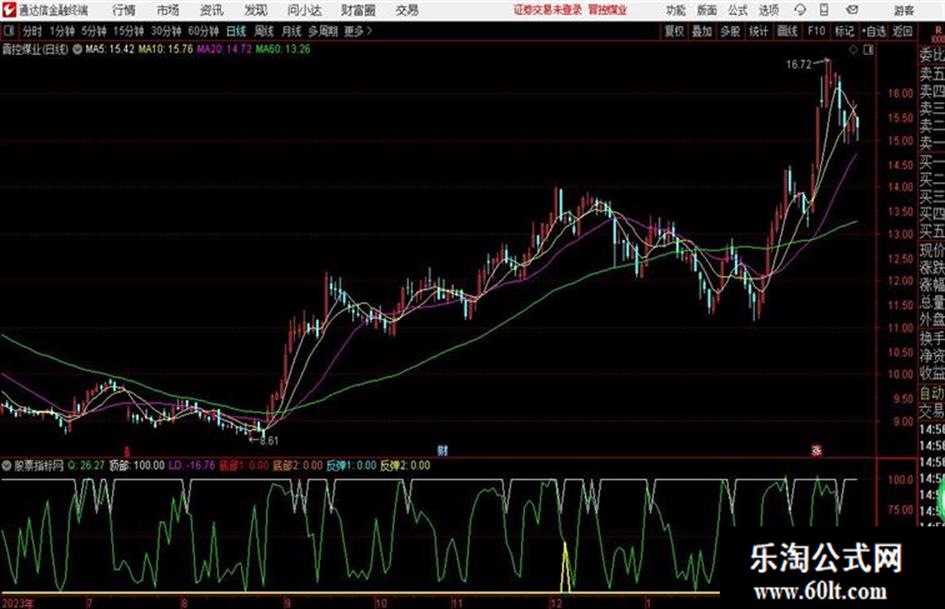Click the 多股 multi-stock button
Image resolution: width=945 pixels, height=609 pixels.
[x=730, y=31]
